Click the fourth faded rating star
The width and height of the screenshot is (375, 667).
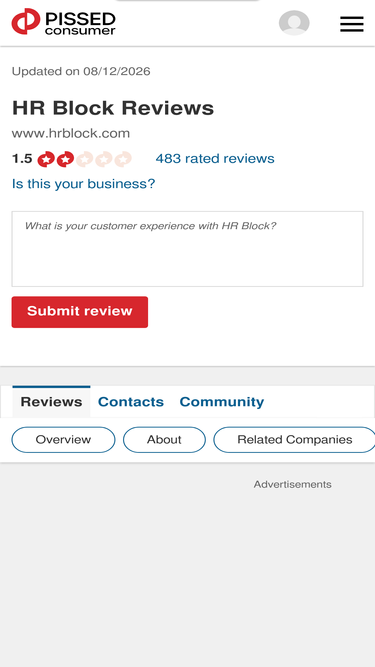pos(103,160)
